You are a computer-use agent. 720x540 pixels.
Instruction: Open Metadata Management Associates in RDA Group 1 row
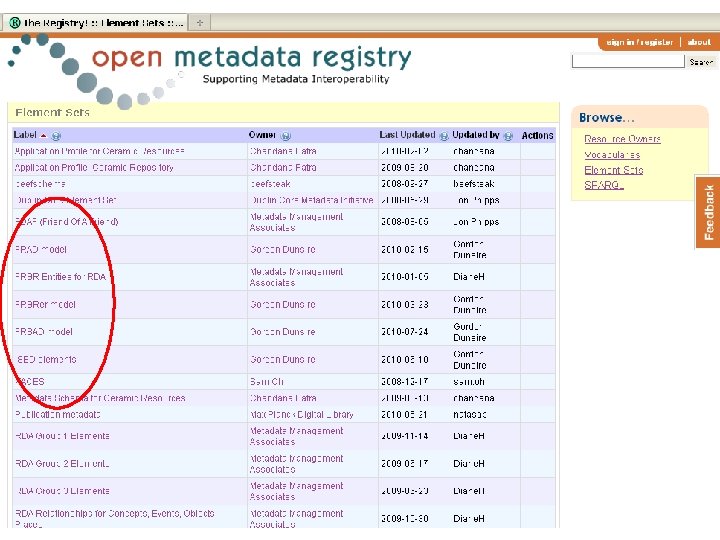pos(296,436)
